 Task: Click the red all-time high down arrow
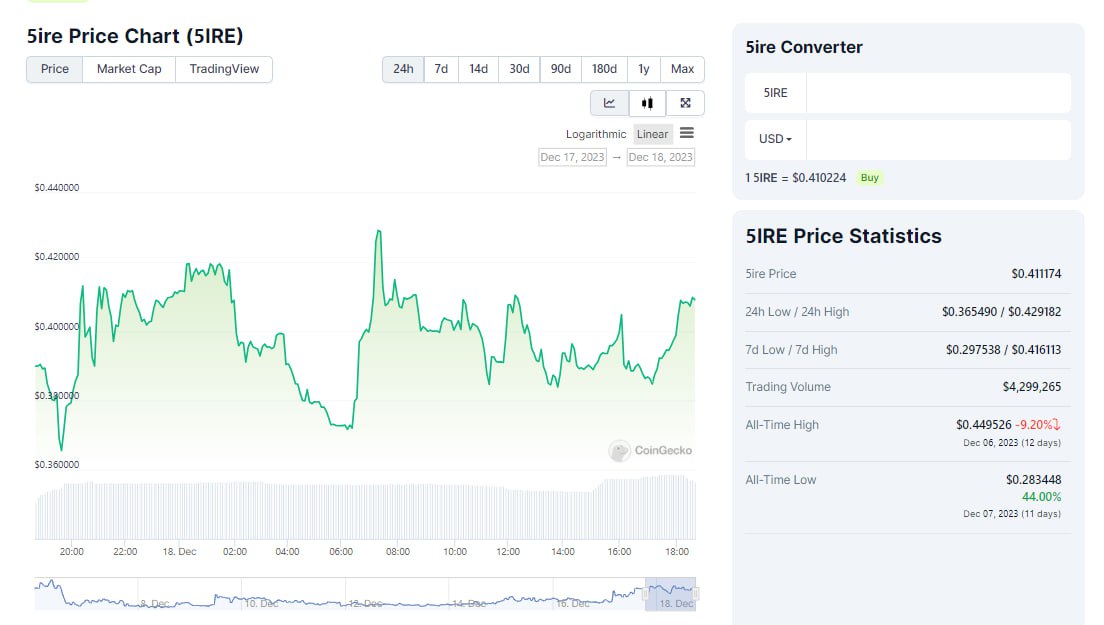click(x=1056, y=424)
